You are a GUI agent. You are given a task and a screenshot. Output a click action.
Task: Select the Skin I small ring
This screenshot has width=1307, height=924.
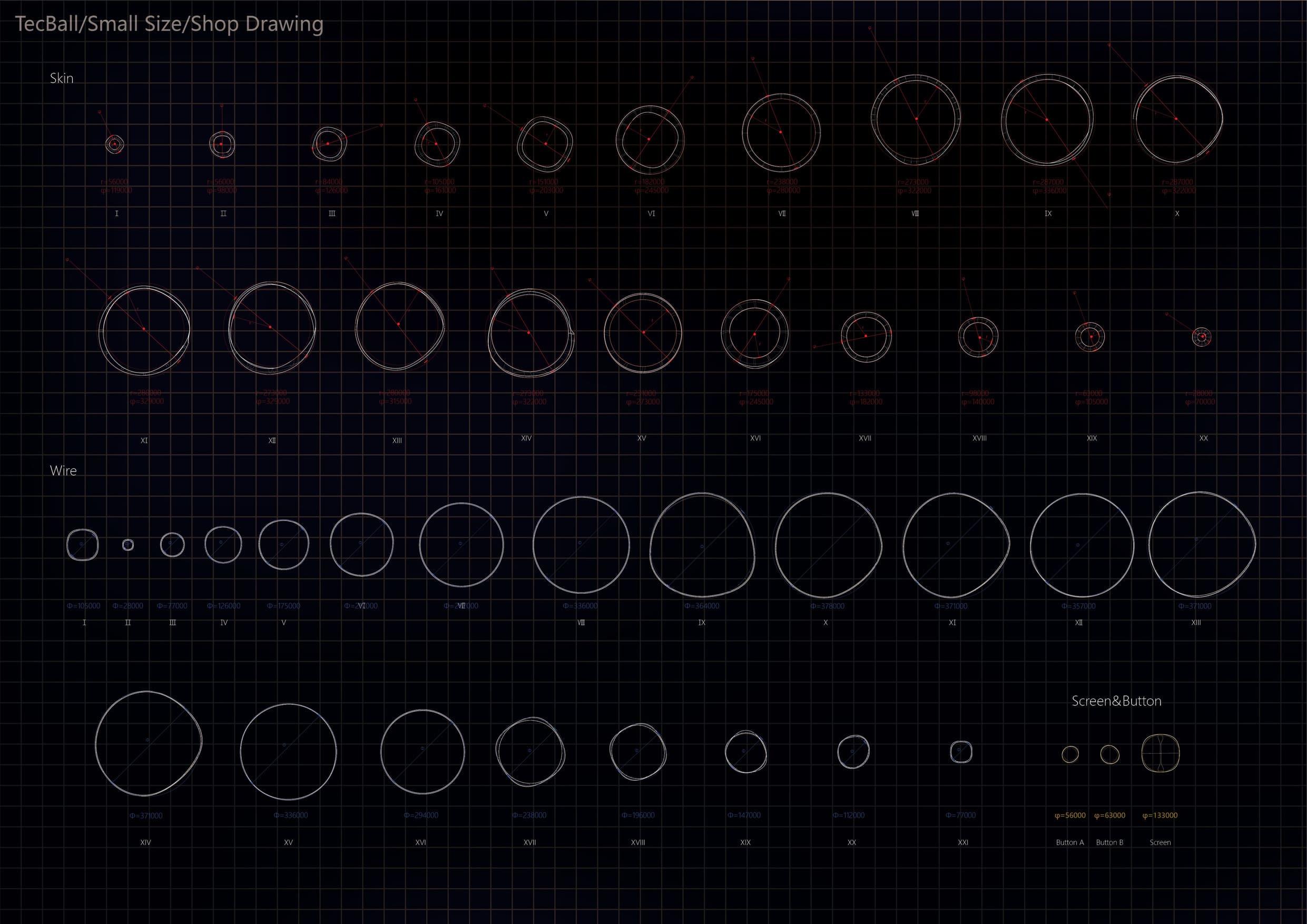point(115,144)
